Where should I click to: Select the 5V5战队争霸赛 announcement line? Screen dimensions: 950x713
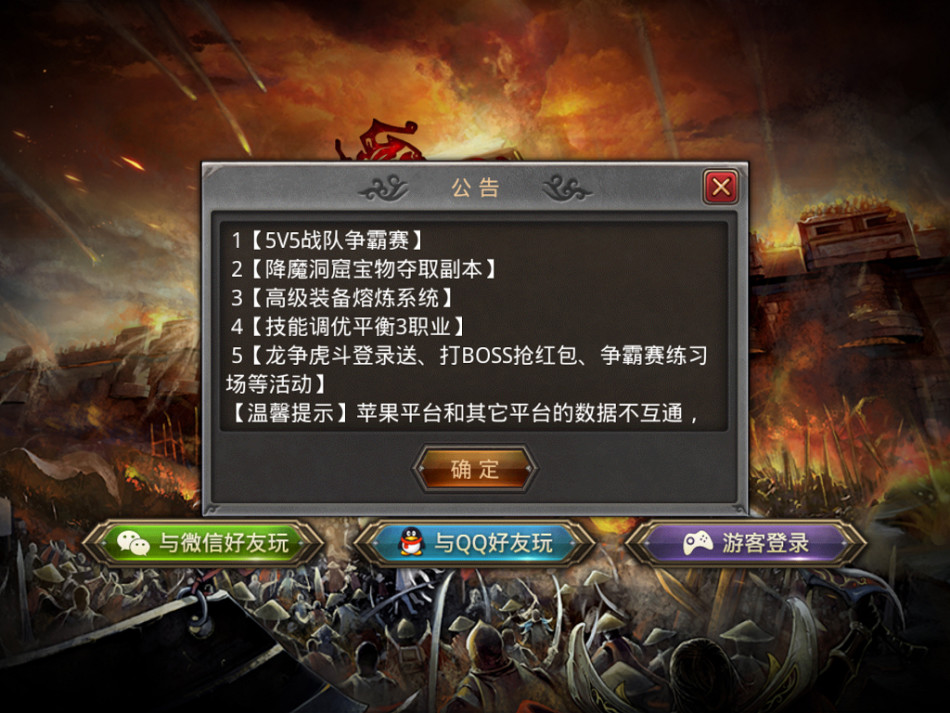tap(327, 240)
